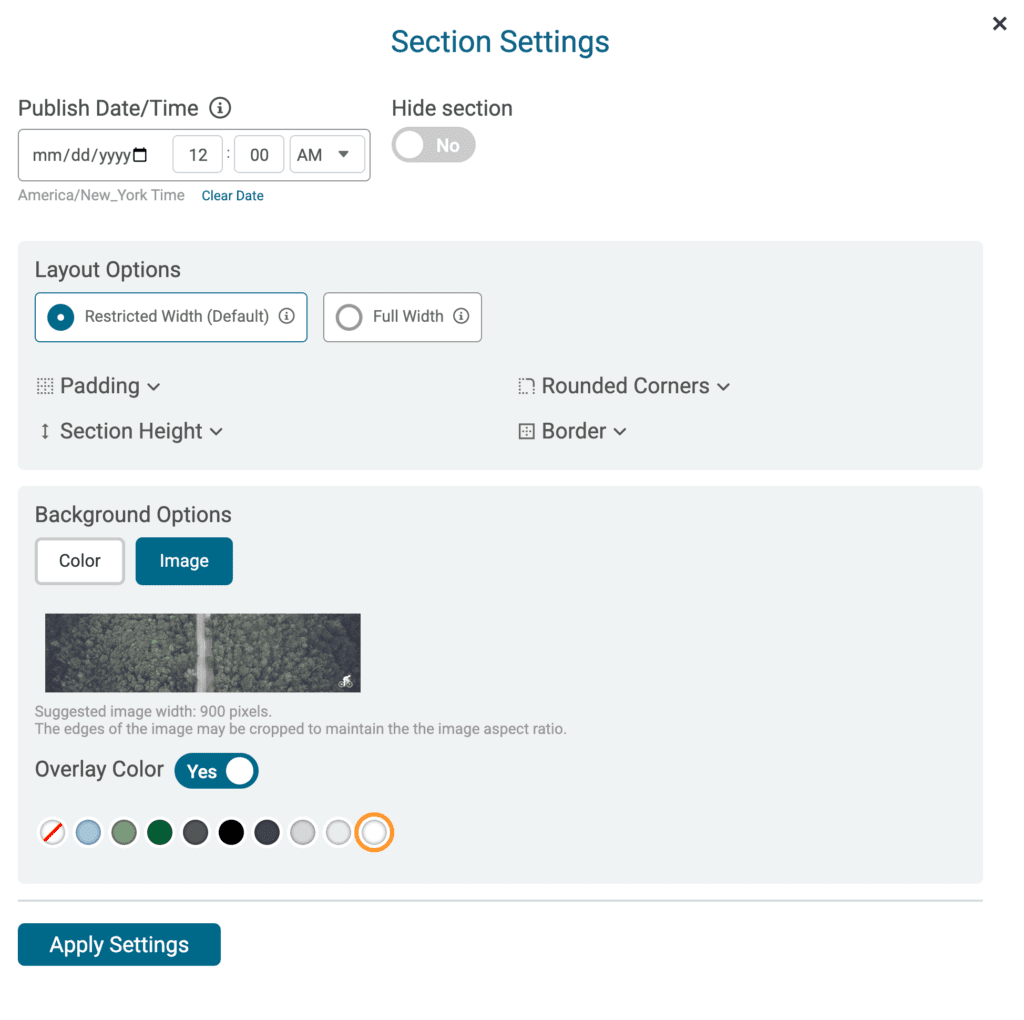Click the Padding grid icon
1024x1020 pixels.
point(44,387)
